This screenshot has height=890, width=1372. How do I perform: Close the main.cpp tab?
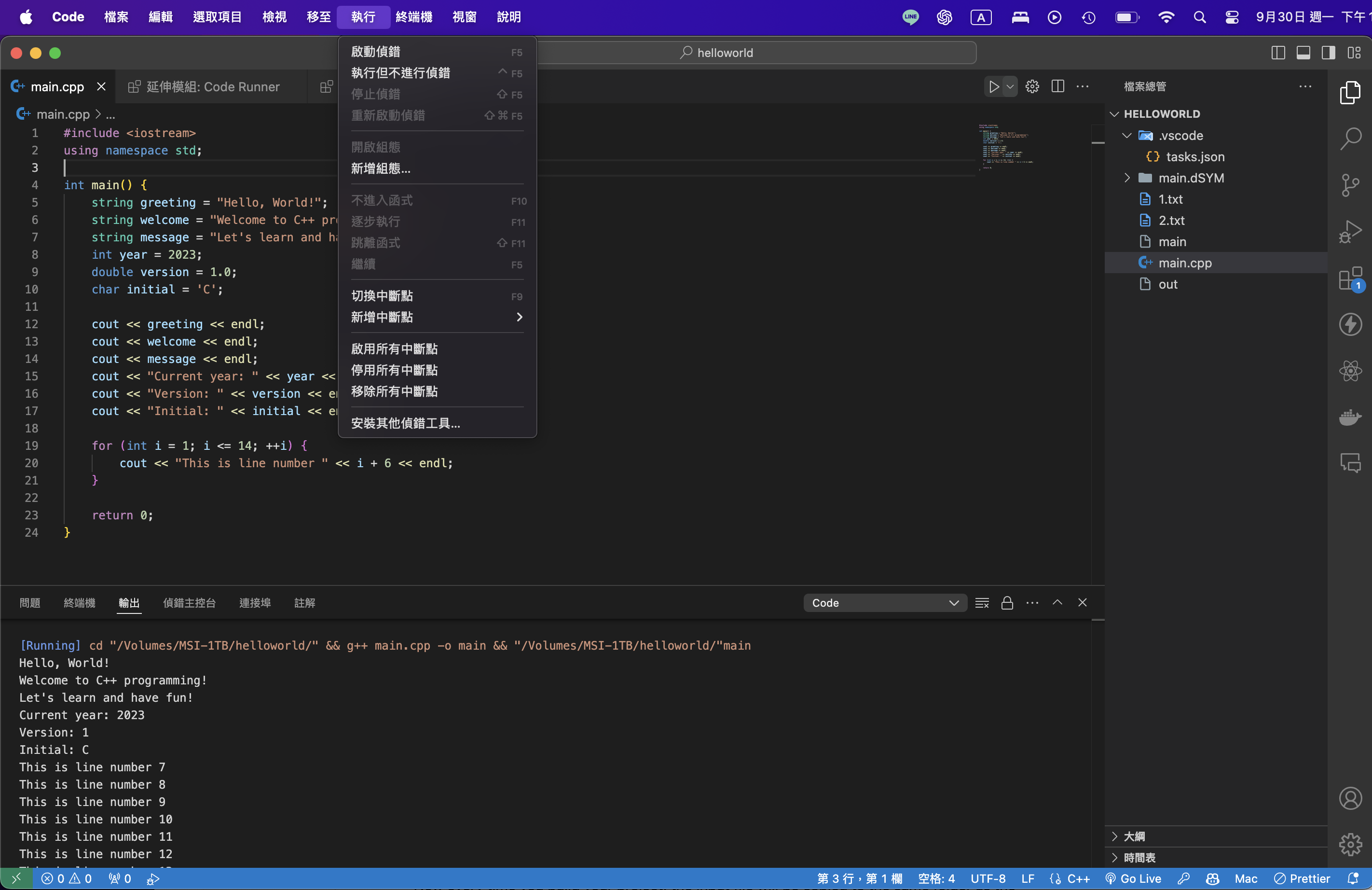[x=101, y=86]
